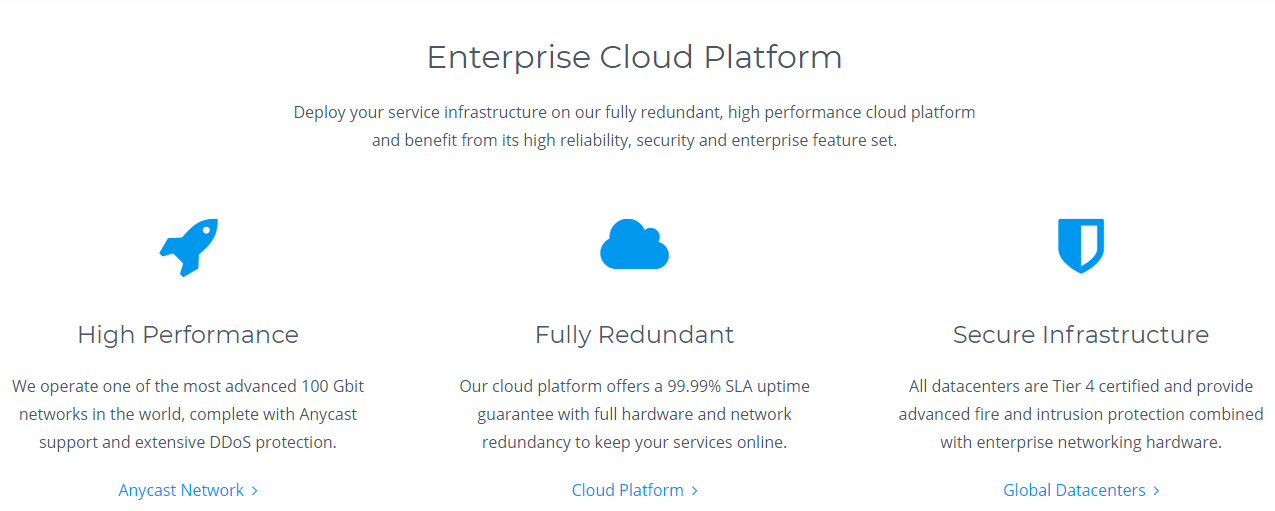Click the 'extensive DDoS protection' line

[188, 442]
